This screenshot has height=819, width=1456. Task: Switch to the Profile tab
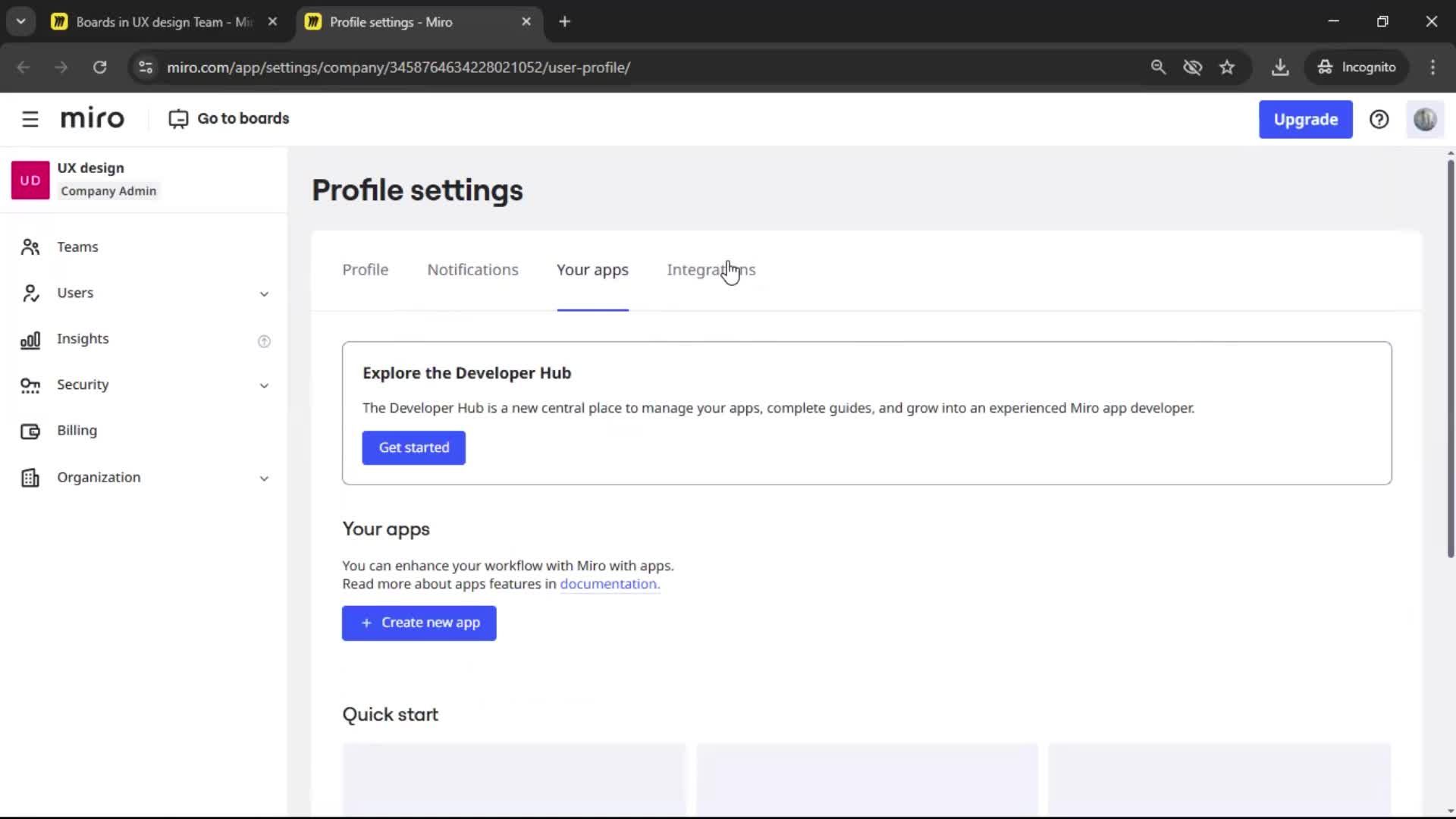point(366,270)
